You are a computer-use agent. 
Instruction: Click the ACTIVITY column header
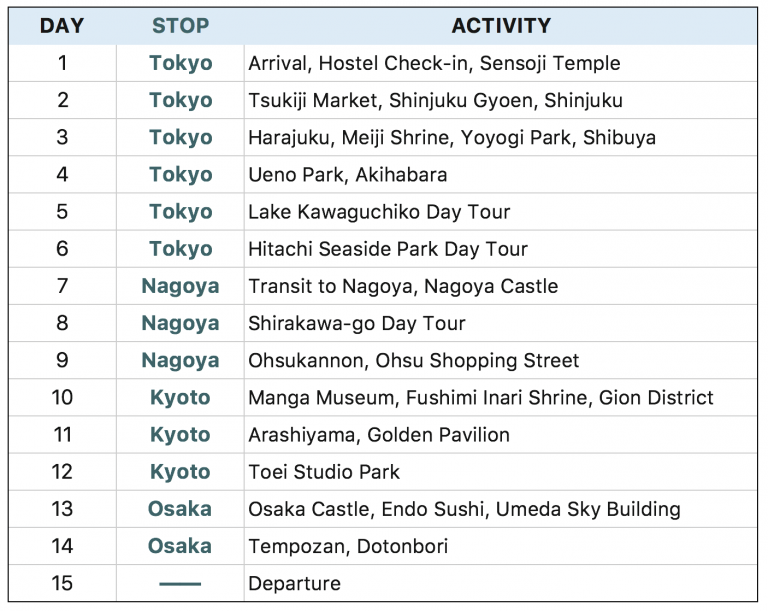coord(500,26)
